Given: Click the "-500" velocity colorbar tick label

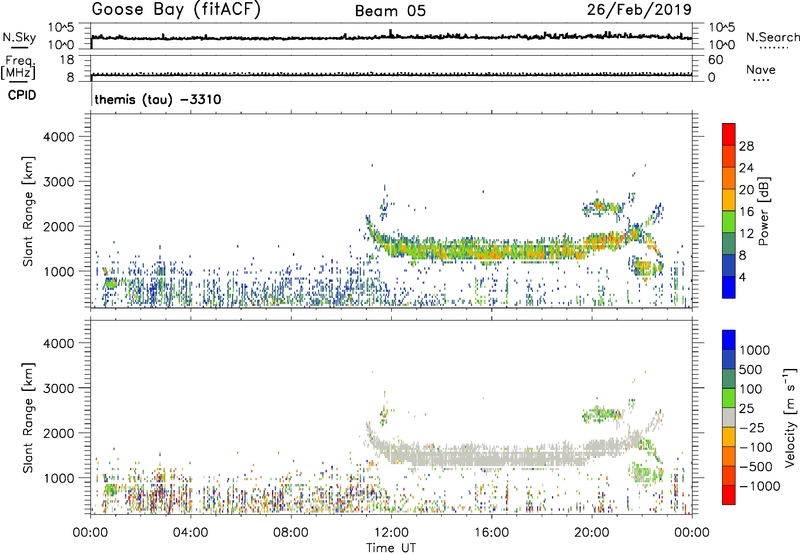Looking at the screenshot, I should [x=755, y=467].
